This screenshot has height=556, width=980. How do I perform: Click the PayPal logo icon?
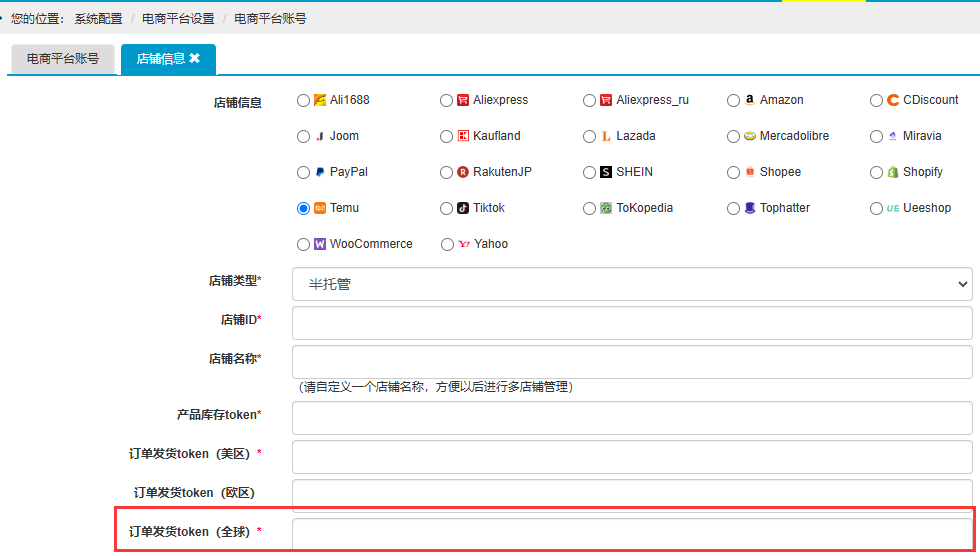[x=319, y=172]
